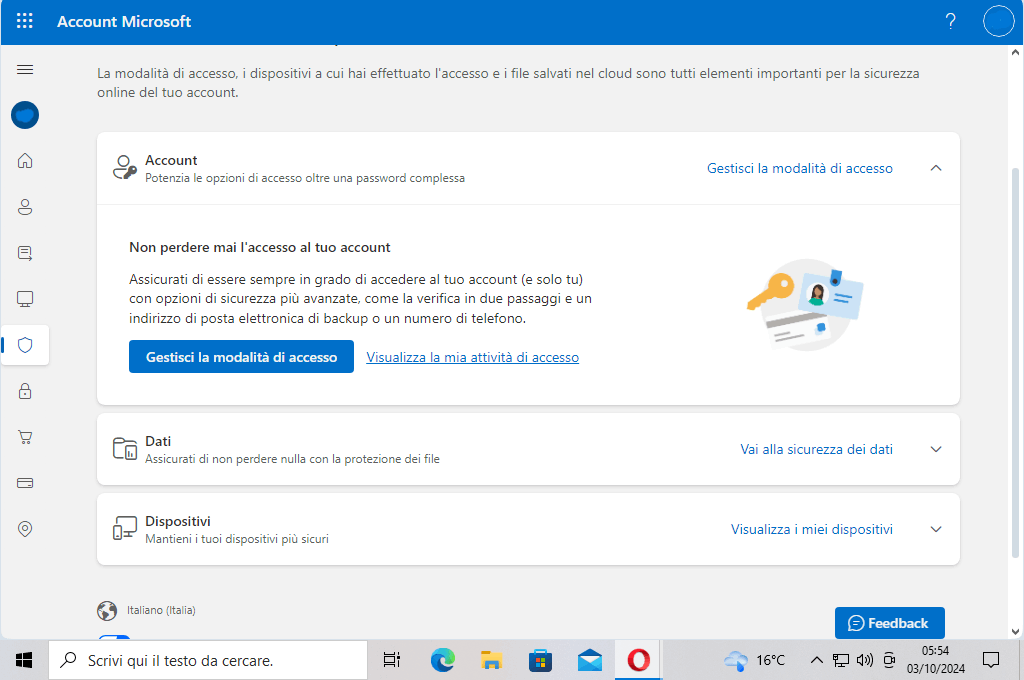Open the notification center icon
The width and height of the screenshot is (1024, 680).
pyautogui.click(x=991, y=660)
